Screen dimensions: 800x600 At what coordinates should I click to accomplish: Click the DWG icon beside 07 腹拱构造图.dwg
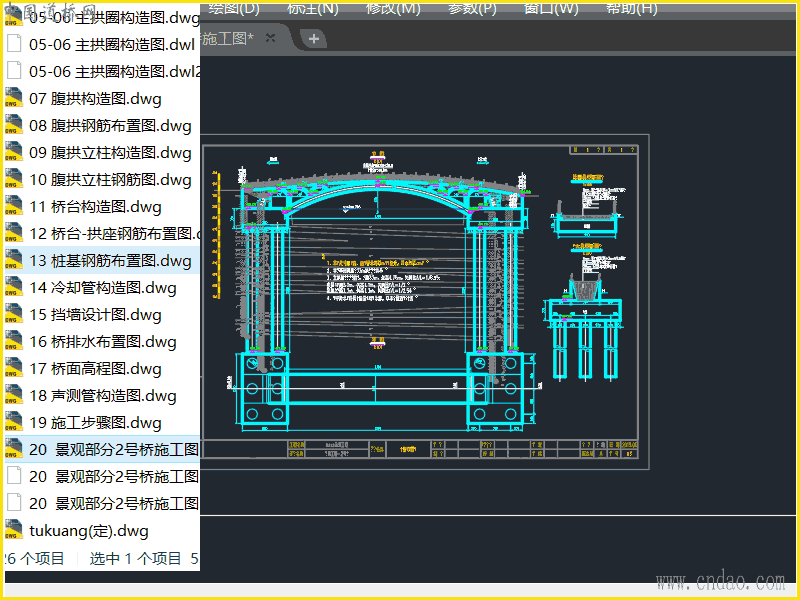pyautogui.click(x=14, y=98)
